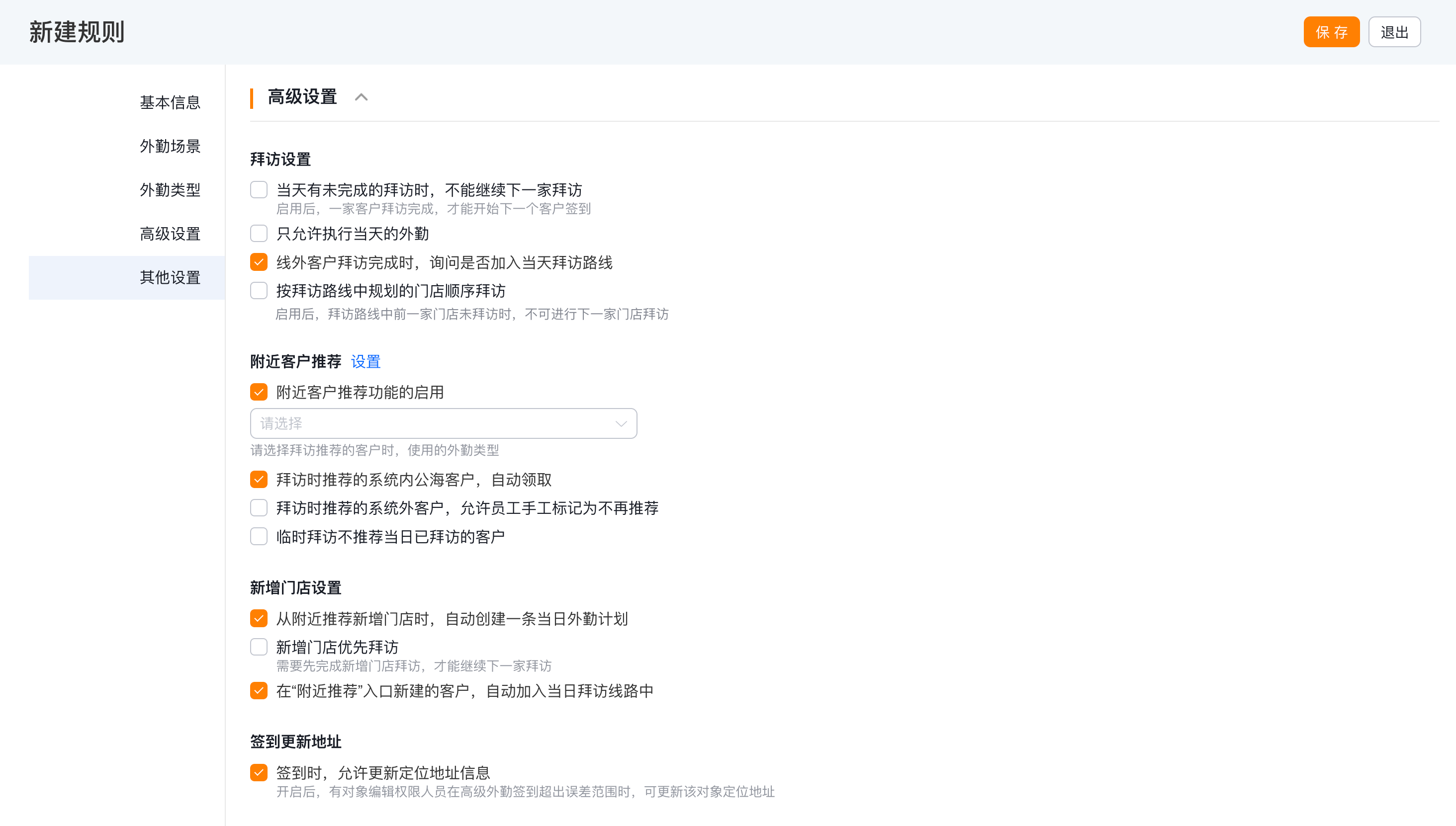
Task: Uncheck 签到时，允许更新定位地址信息
Action: click(259, 772)
